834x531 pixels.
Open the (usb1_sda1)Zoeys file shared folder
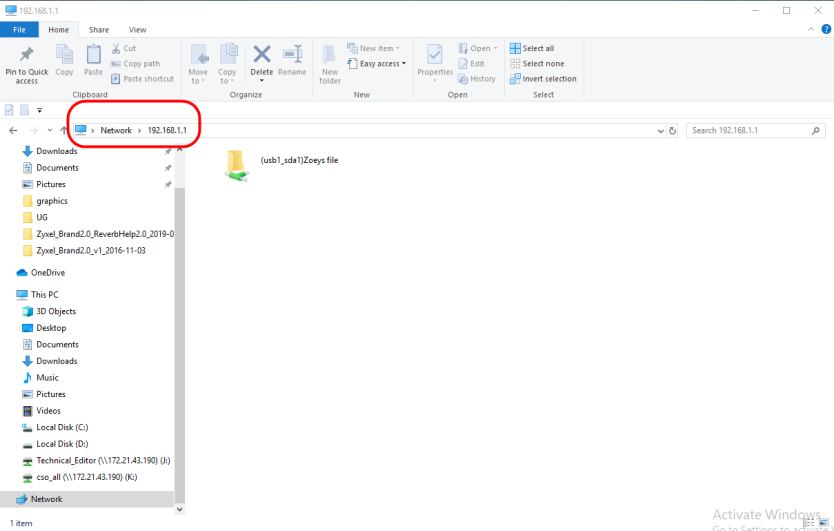point(237,165)
